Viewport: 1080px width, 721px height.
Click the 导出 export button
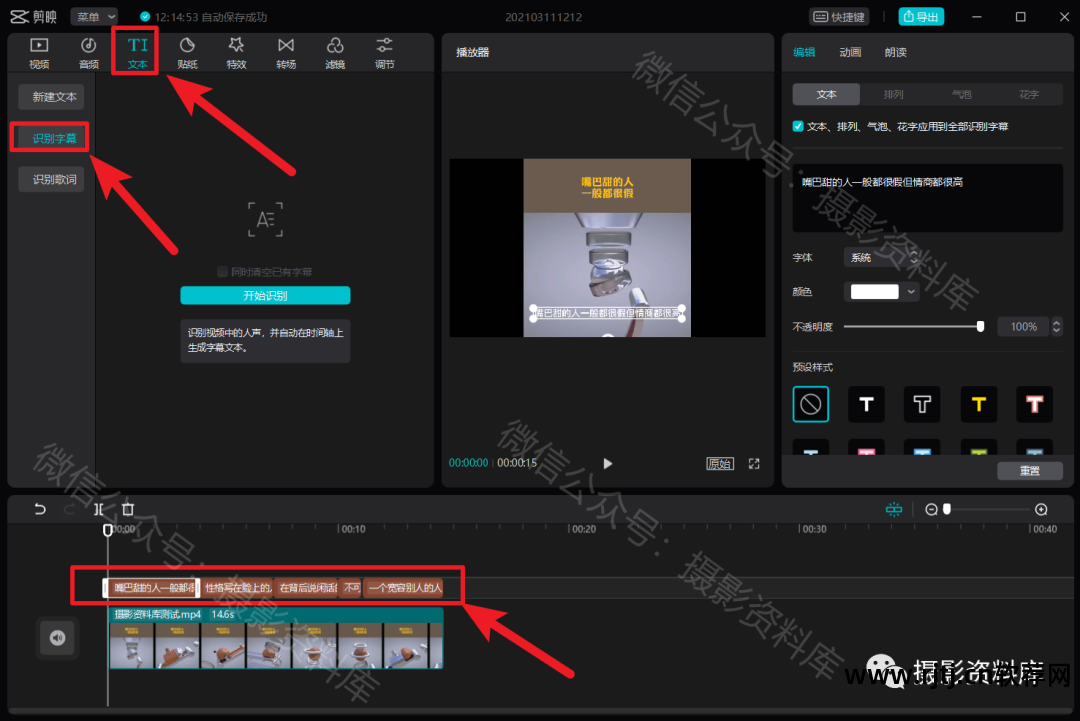click(x=921, y=17)
